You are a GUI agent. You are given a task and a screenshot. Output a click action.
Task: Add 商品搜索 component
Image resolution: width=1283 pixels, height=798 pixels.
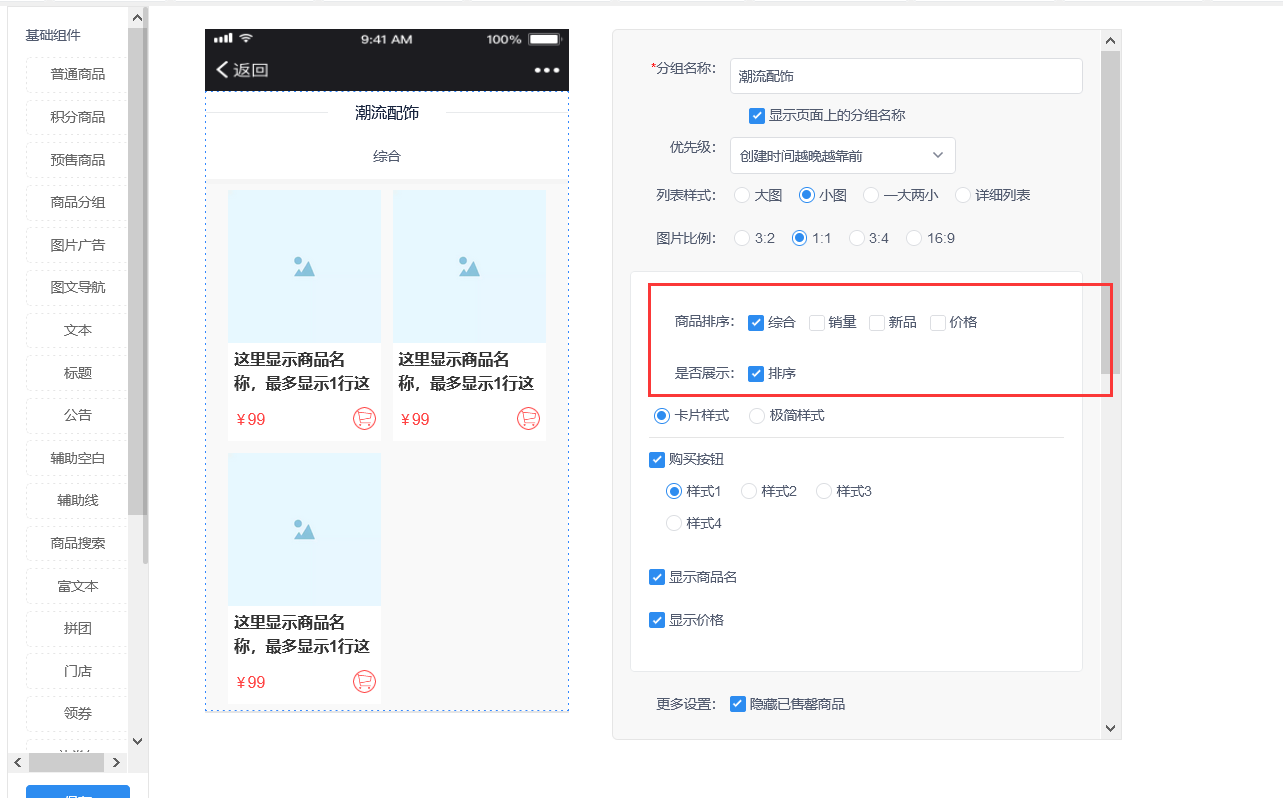point(77,543)
